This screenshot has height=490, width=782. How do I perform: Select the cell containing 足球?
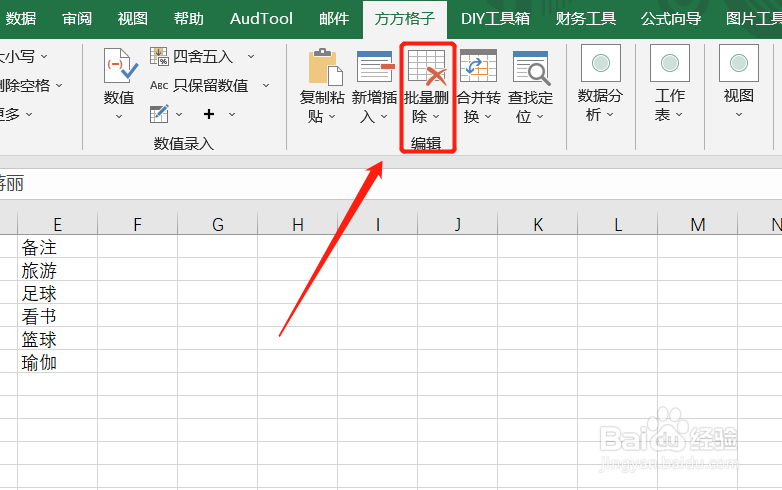(x=57, y=293)
